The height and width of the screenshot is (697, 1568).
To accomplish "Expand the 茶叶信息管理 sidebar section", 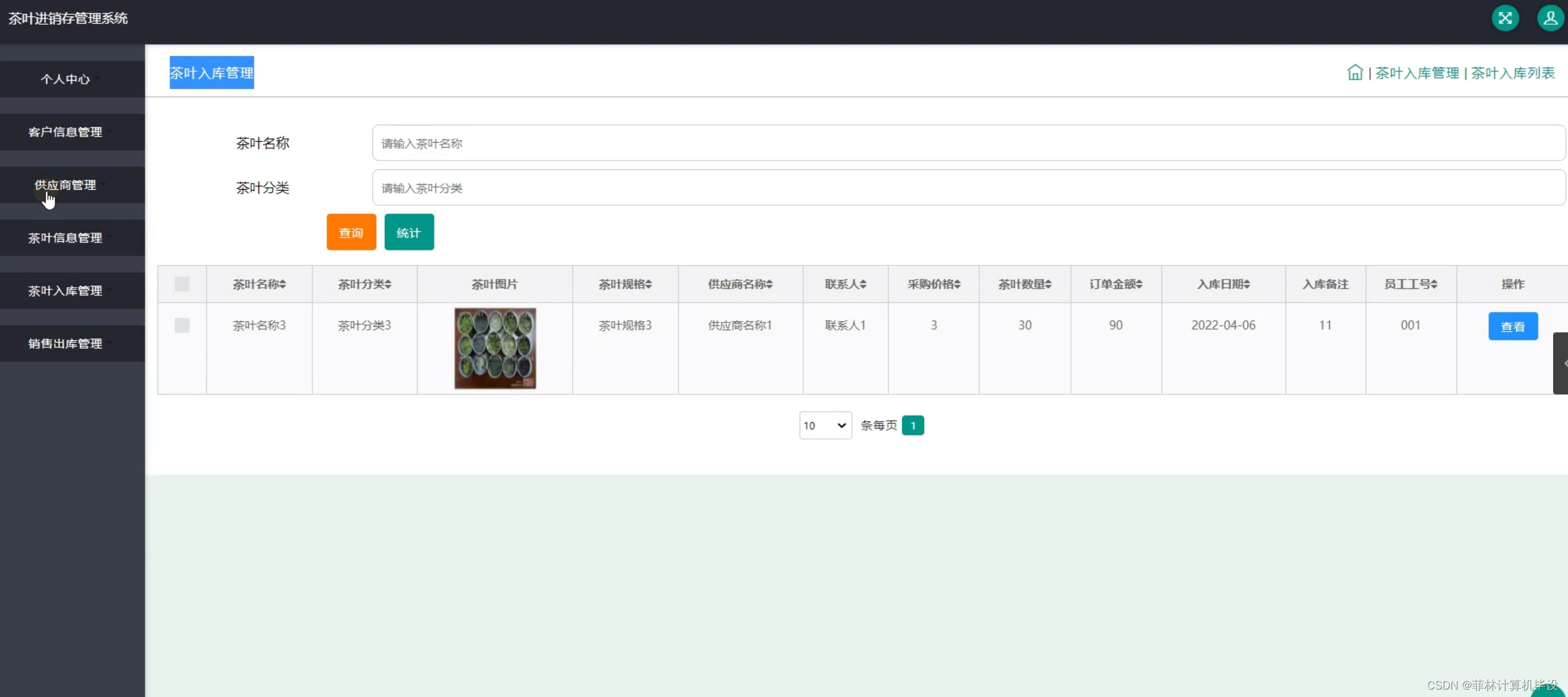I will tap(66, 238).
